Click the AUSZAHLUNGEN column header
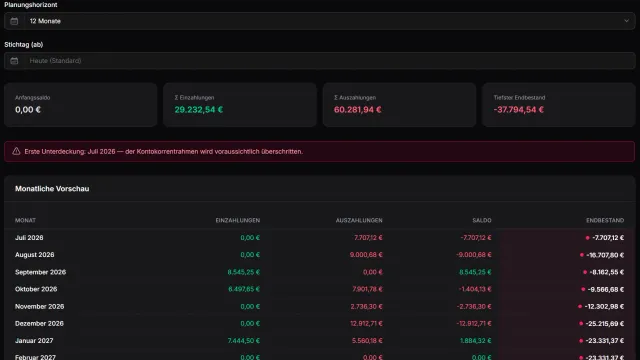 click(x=359, y=220)
